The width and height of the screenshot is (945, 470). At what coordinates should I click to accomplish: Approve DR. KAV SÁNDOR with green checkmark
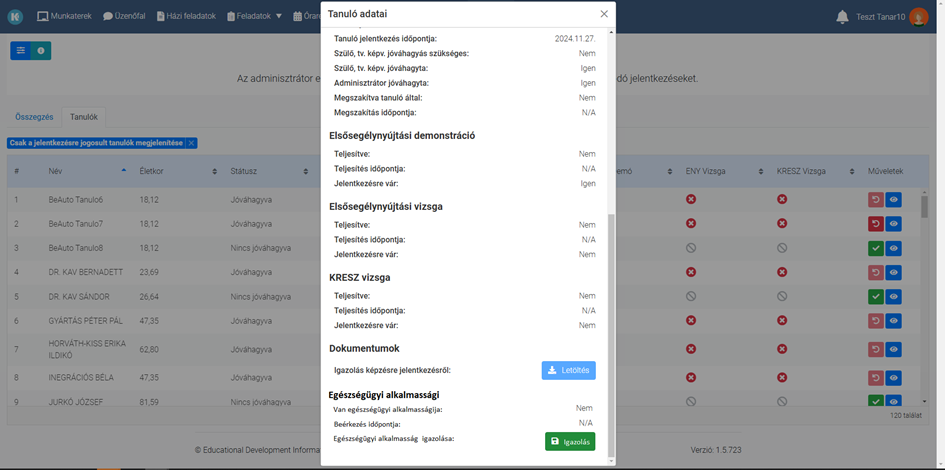876,296
